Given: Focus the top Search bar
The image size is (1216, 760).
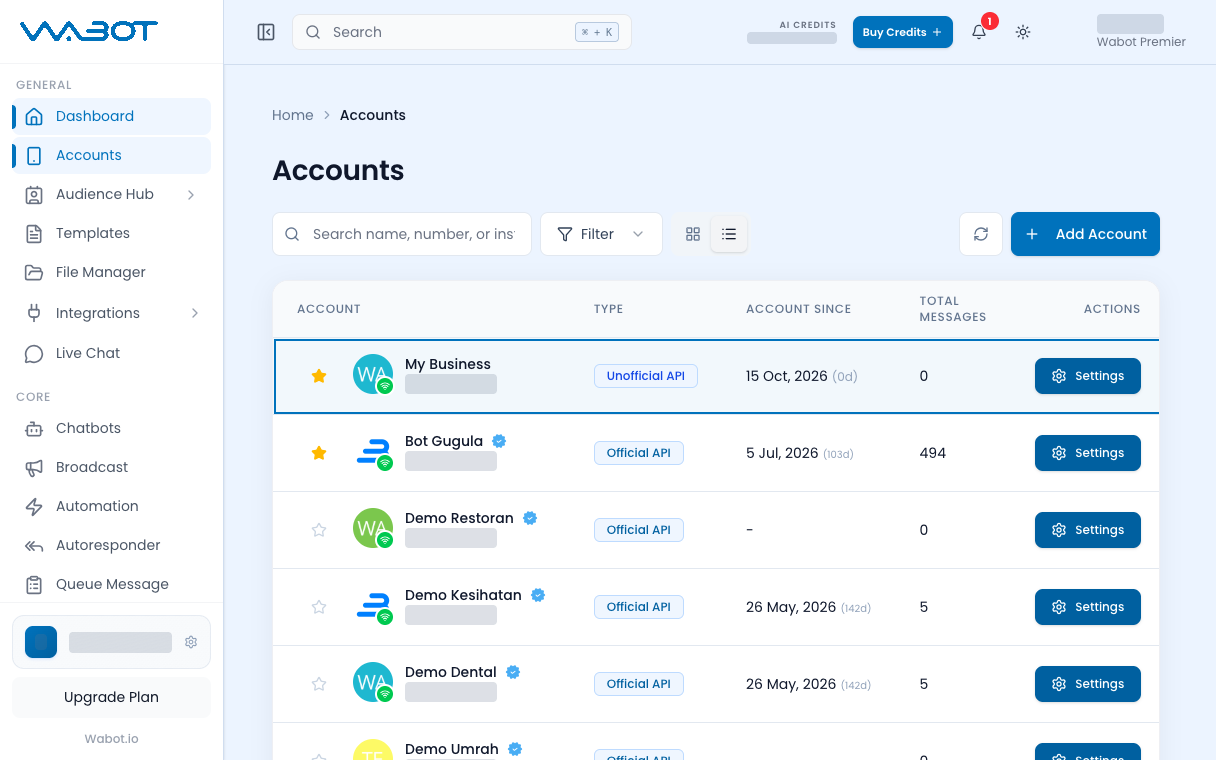Looking at the screenshot, I should click(x=462, y=32).
